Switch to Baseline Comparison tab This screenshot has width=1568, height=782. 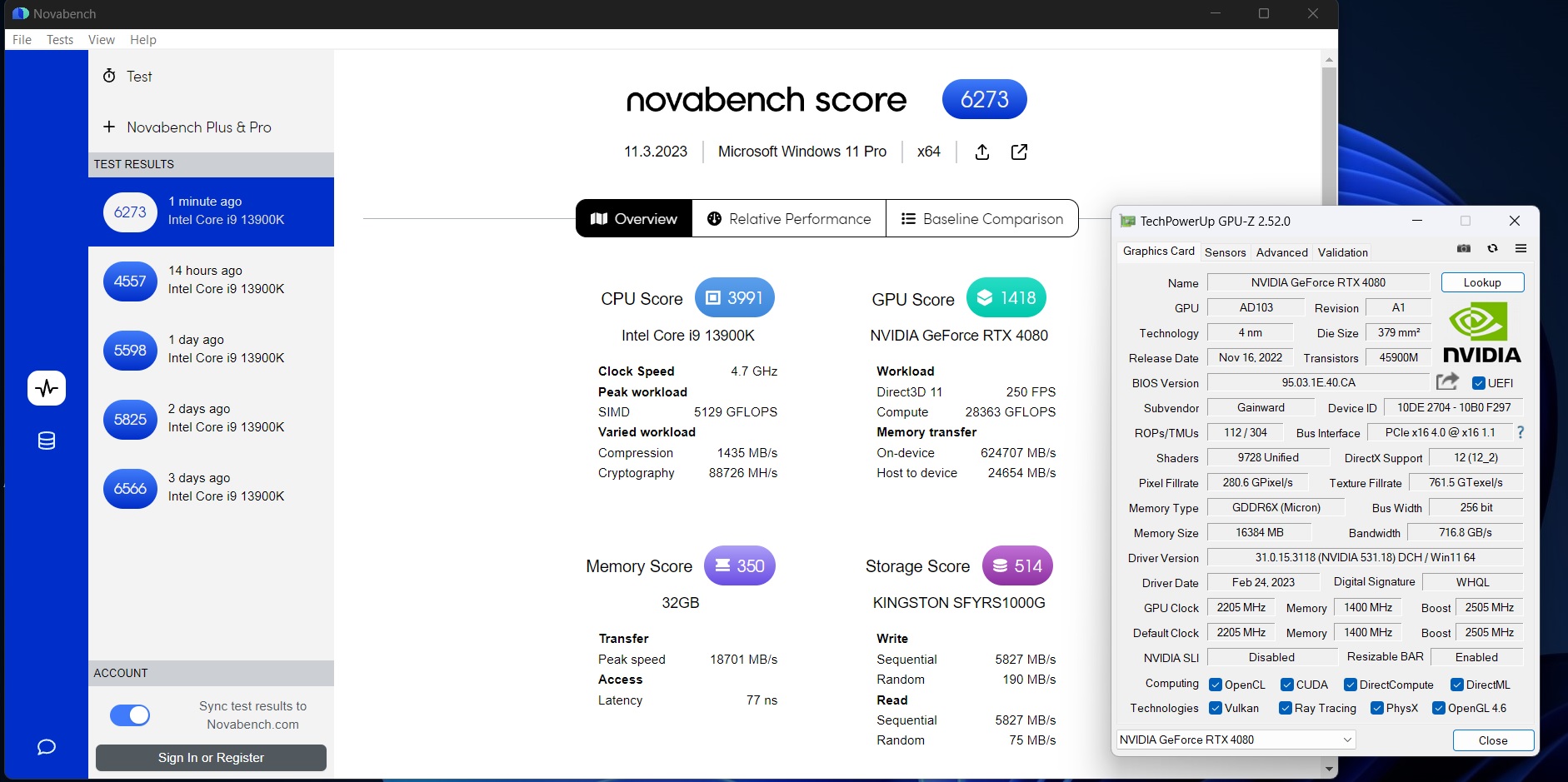(982, 218)
